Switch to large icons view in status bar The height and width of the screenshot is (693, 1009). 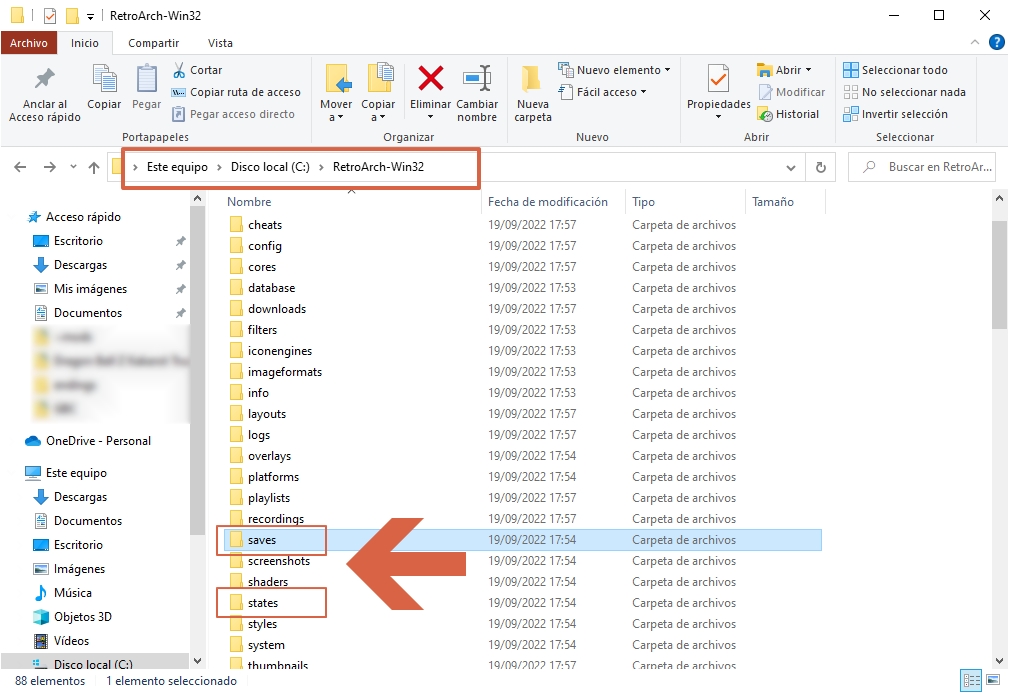pos(995,680)
